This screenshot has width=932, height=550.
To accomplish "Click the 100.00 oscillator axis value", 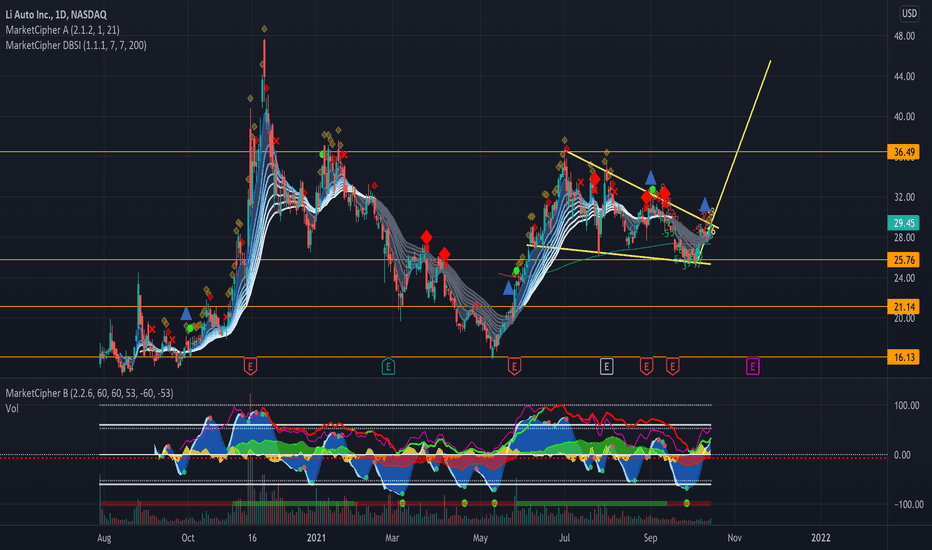I will tap(906, 406).
